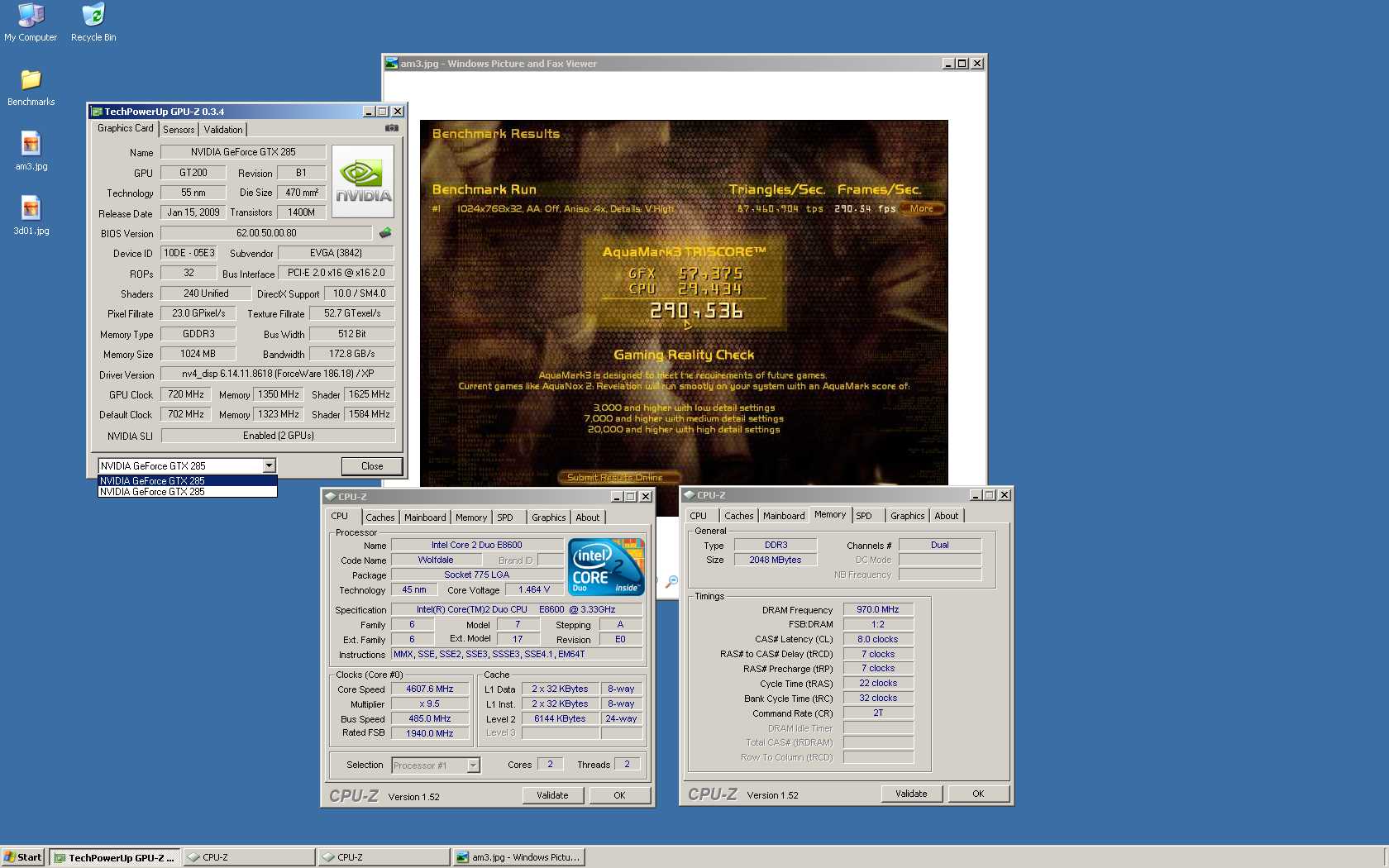Click the GPU-Z camera screenshot icon
This screenshot has height=868, width=1389.
pyautogui.click(x=392, y=128)
